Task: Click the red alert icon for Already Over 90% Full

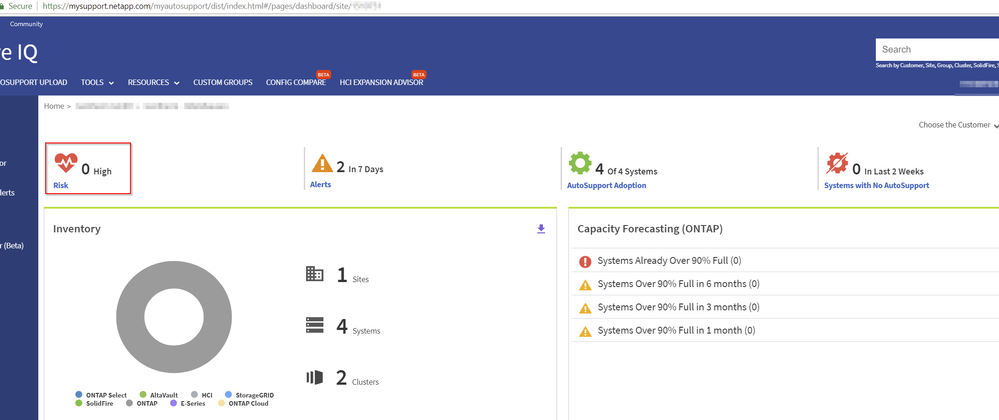Action: [x=585, y=261]
